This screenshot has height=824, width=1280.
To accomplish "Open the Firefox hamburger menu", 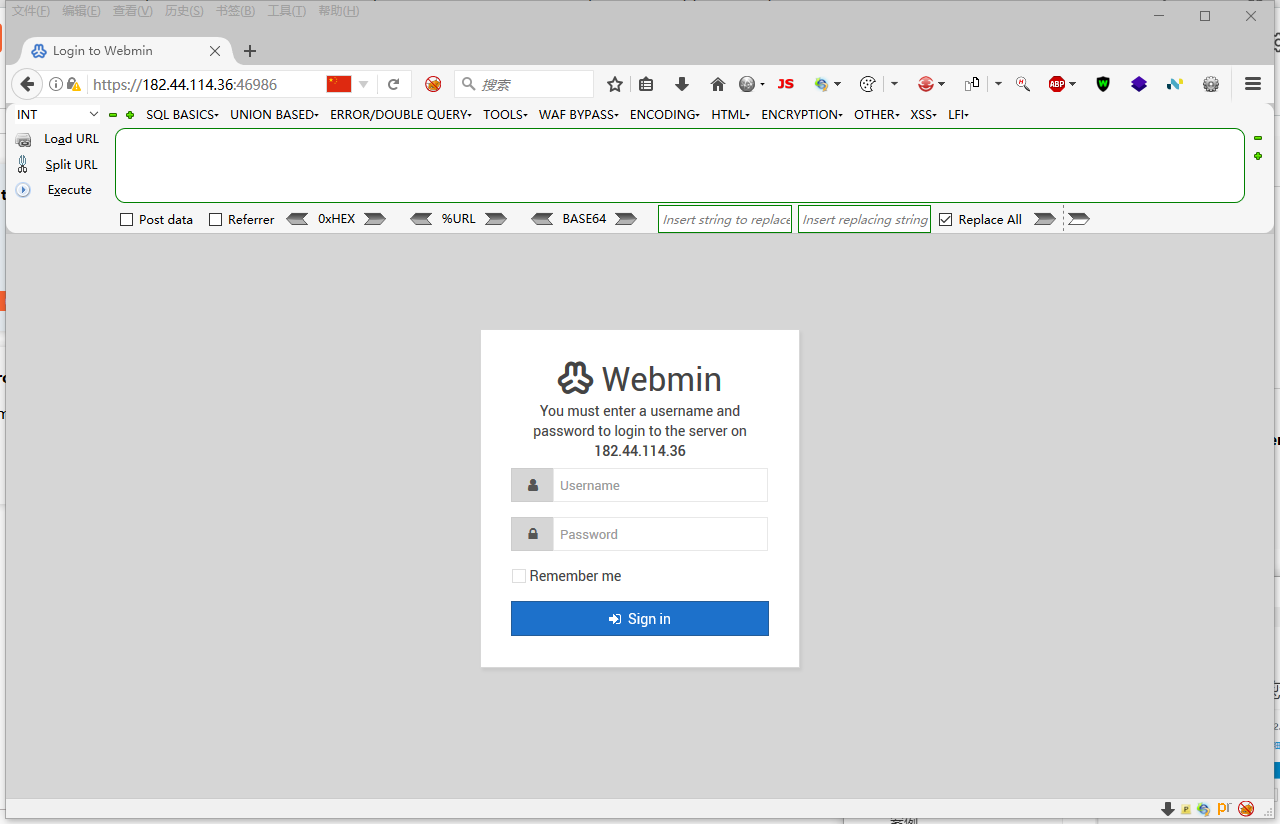I will pyautogui.click(x=1253, y=84).
